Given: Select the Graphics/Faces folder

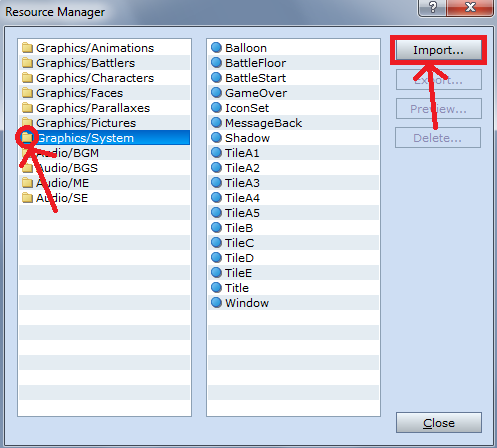Looking at the screenshot, I should (104, 93).
